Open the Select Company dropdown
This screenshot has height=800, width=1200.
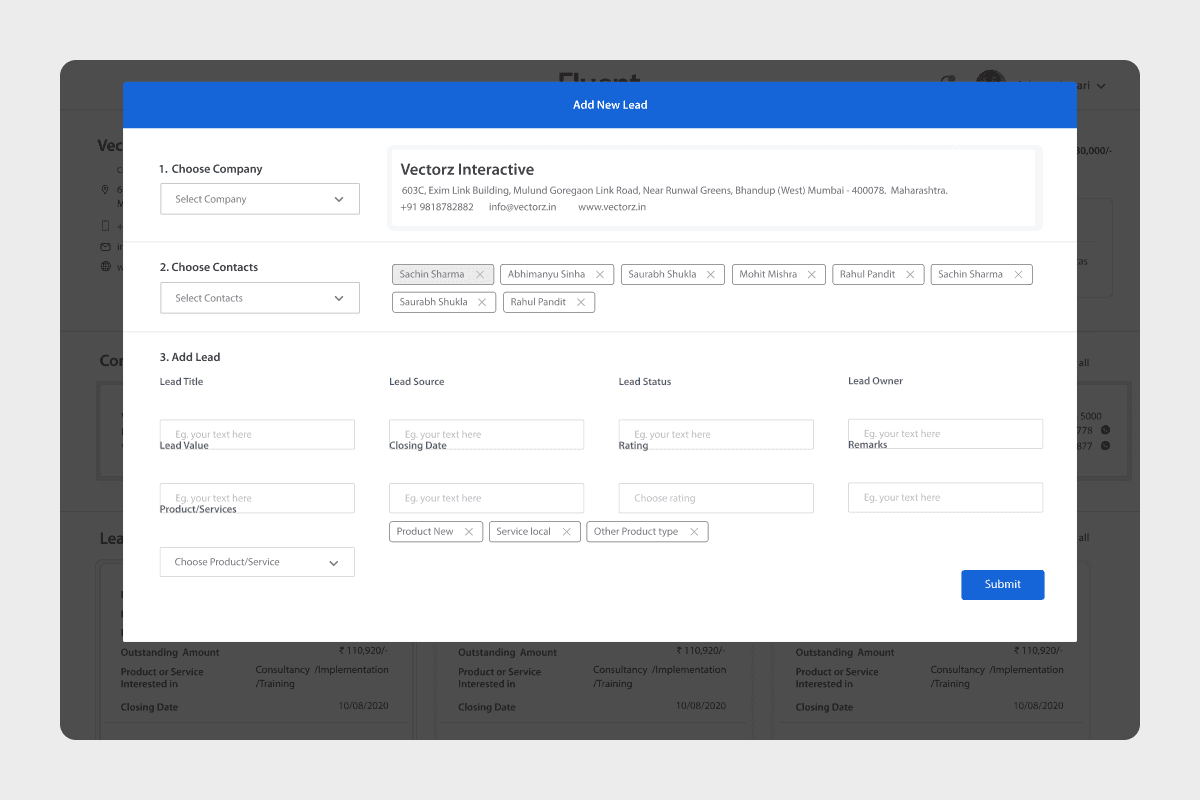[260, 199]
